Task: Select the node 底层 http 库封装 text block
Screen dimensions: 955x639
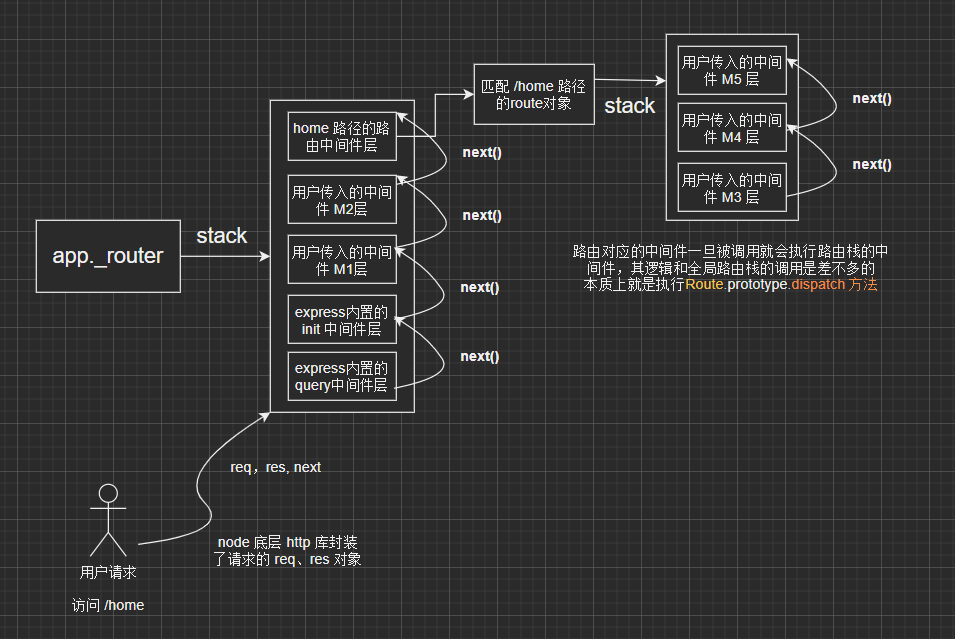Action: point(288,551)
